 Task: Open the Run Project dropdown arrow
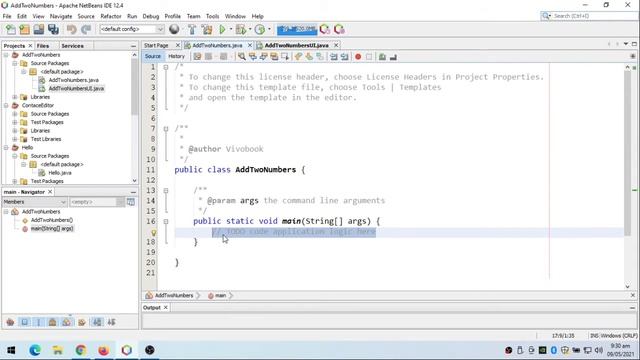pos(231,29)
